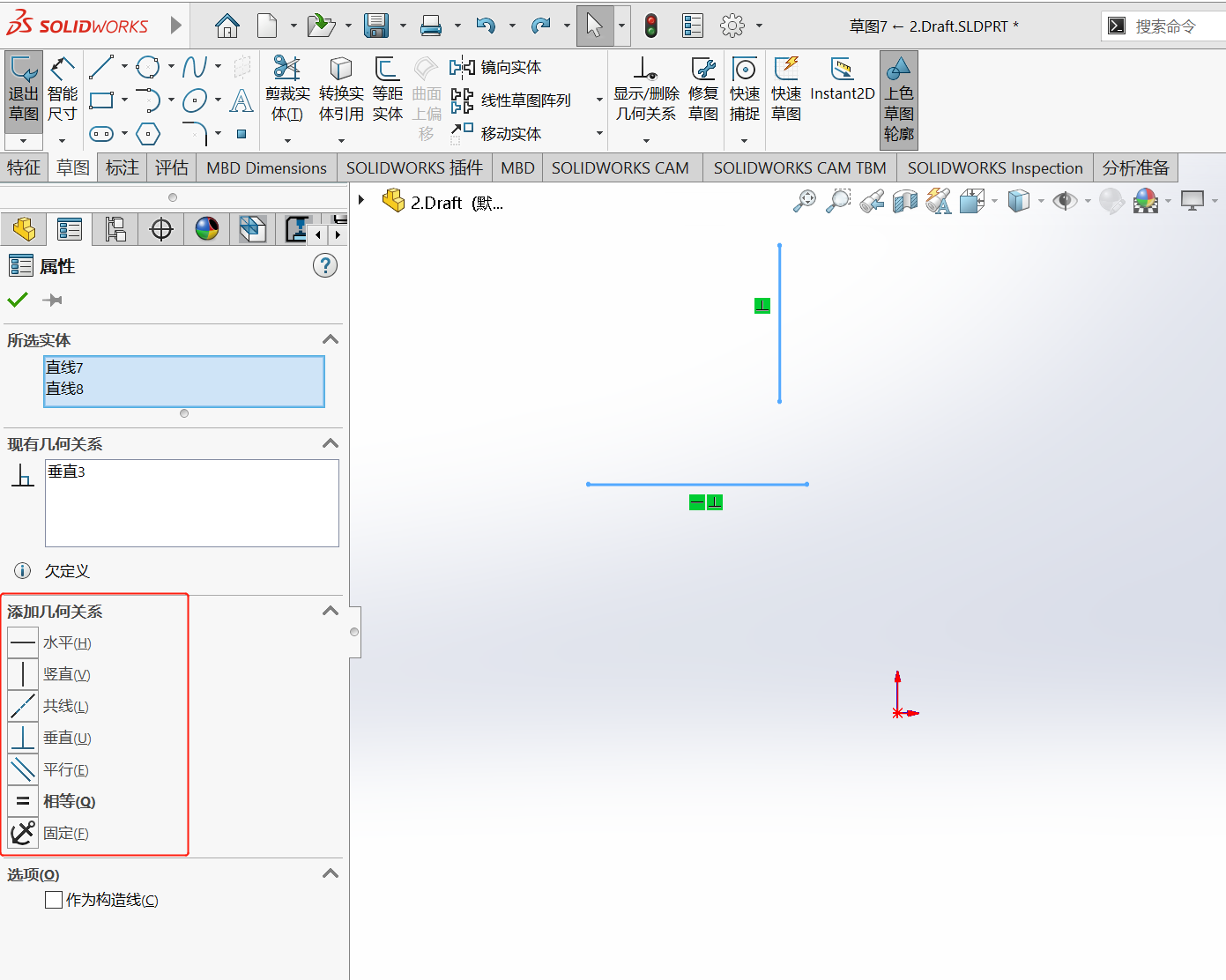
Task: Click Linear Sketch Pattern (线性草图阵列)
Action: click(511, 100)
